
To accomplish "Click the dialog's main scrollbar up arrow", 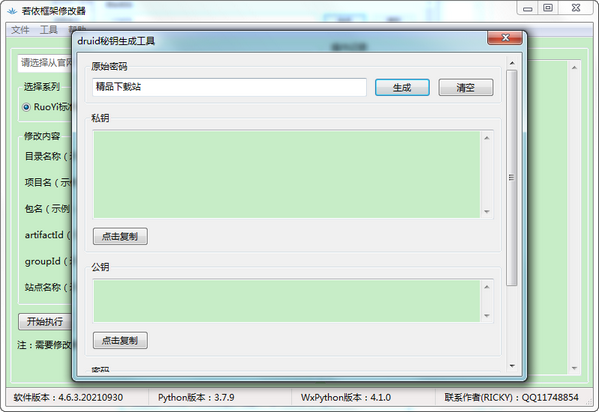I will tap(512, 63).
